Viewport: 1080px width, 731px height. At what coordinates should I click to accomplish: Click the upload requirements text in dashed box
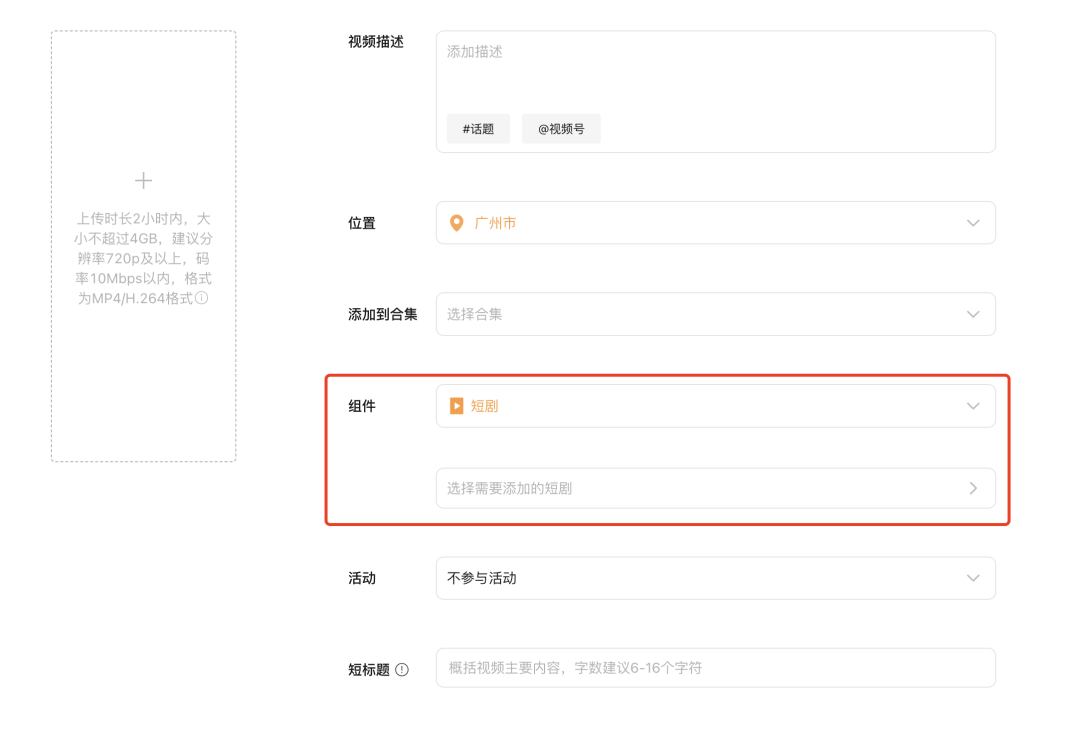[144, 258]
